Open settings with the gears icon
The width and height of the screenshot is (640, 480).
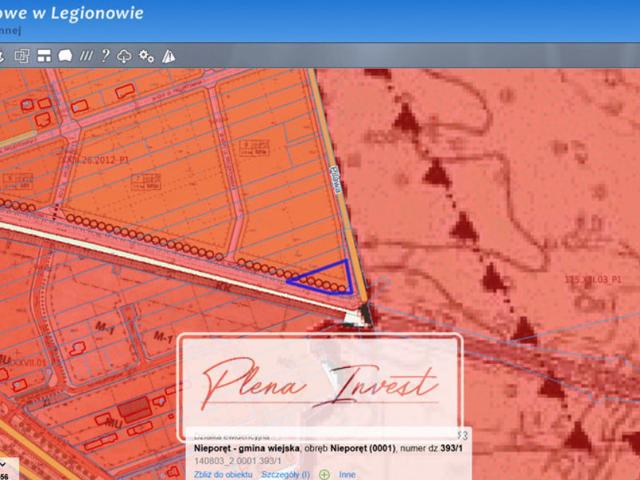(x=147, y=56)
